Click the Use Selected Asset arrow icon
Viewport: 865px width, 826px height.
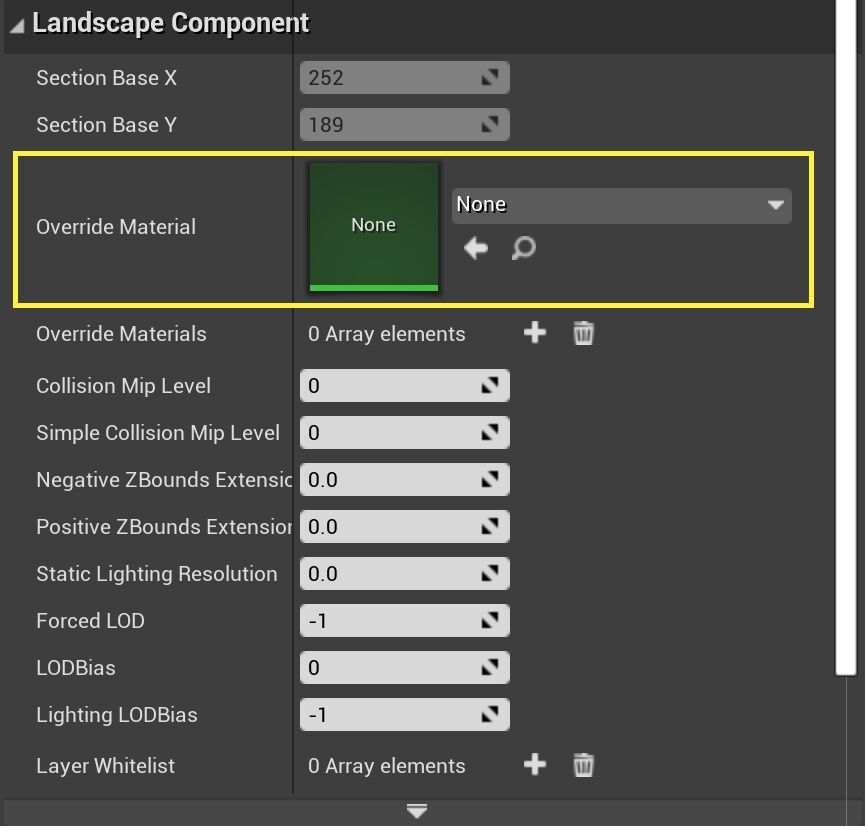[x=476, y=248]
